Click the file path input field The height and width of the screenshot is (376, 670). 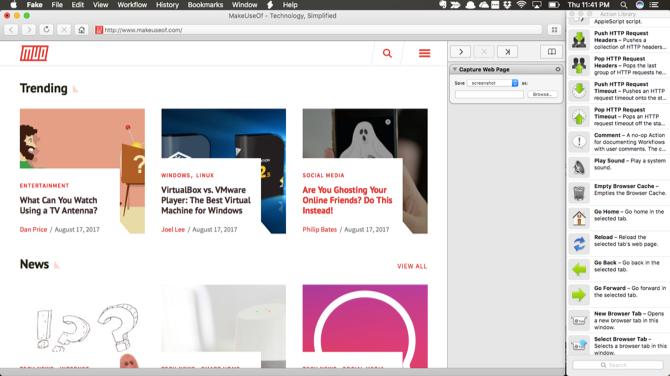489,94
